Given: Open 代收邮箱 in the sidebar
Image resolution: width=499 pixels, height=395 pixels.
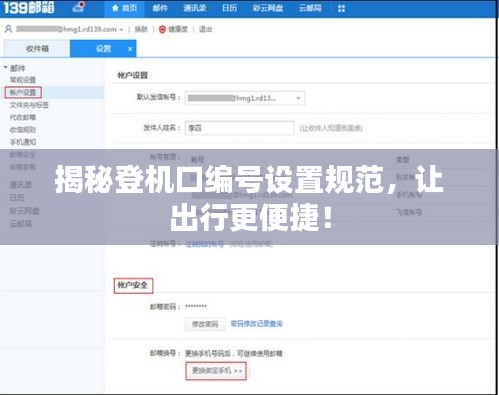Looking at the screenshot, I should pos(23,117).
